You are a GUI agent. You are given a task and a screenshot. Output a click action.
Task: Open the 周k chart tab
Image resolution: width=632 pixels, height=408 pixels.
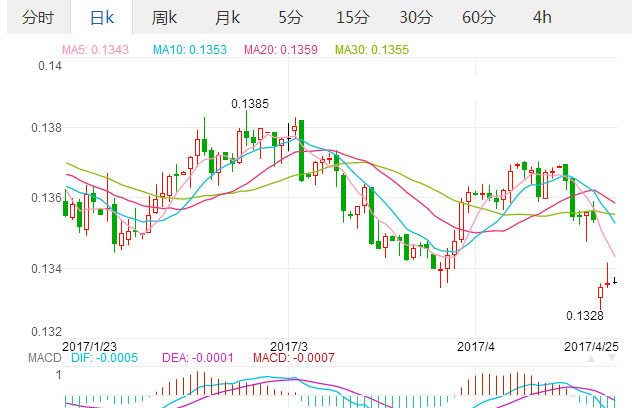[x=164, y=17]
